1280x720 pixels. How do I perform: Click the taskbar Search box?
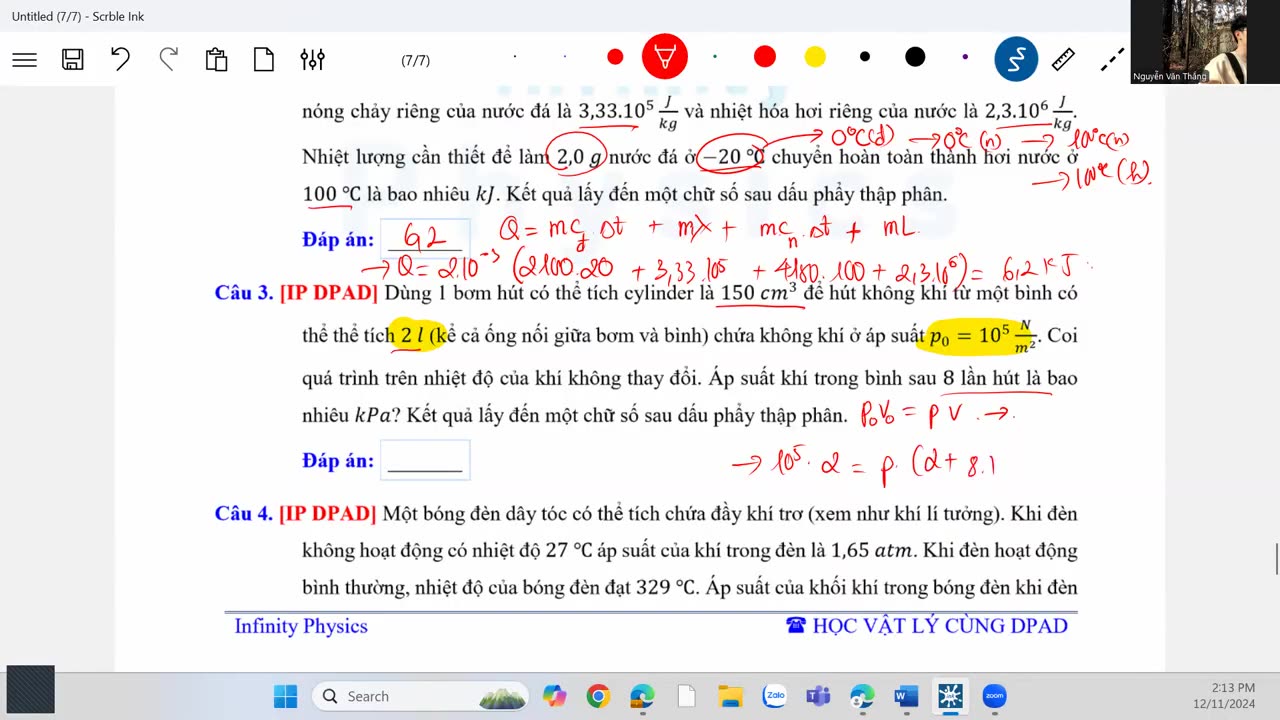421,696
